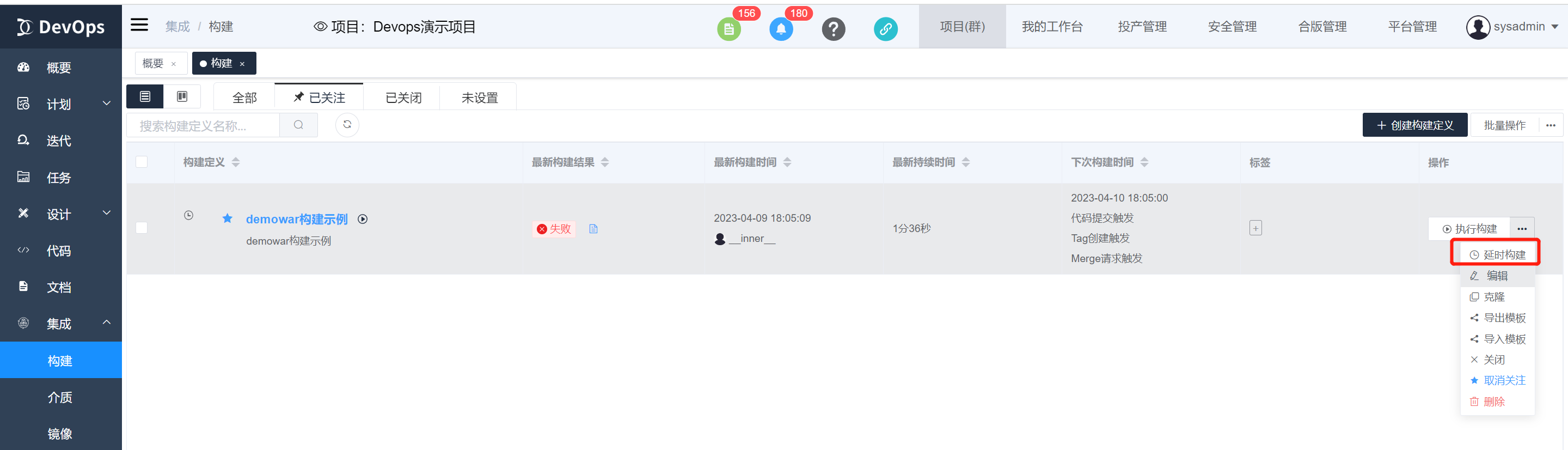Toggle the select-all checkbox in table header
Viewport: 1568px width, 450px height.
[x=142, y=162]
